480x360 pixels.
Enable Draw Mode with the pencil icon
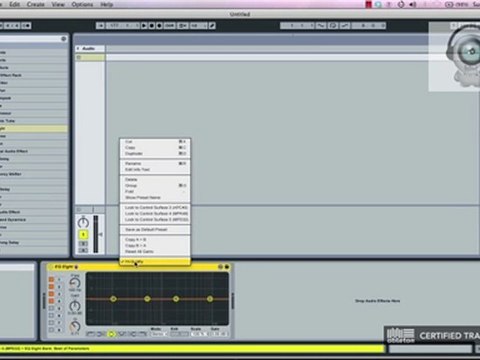point(212,26)
